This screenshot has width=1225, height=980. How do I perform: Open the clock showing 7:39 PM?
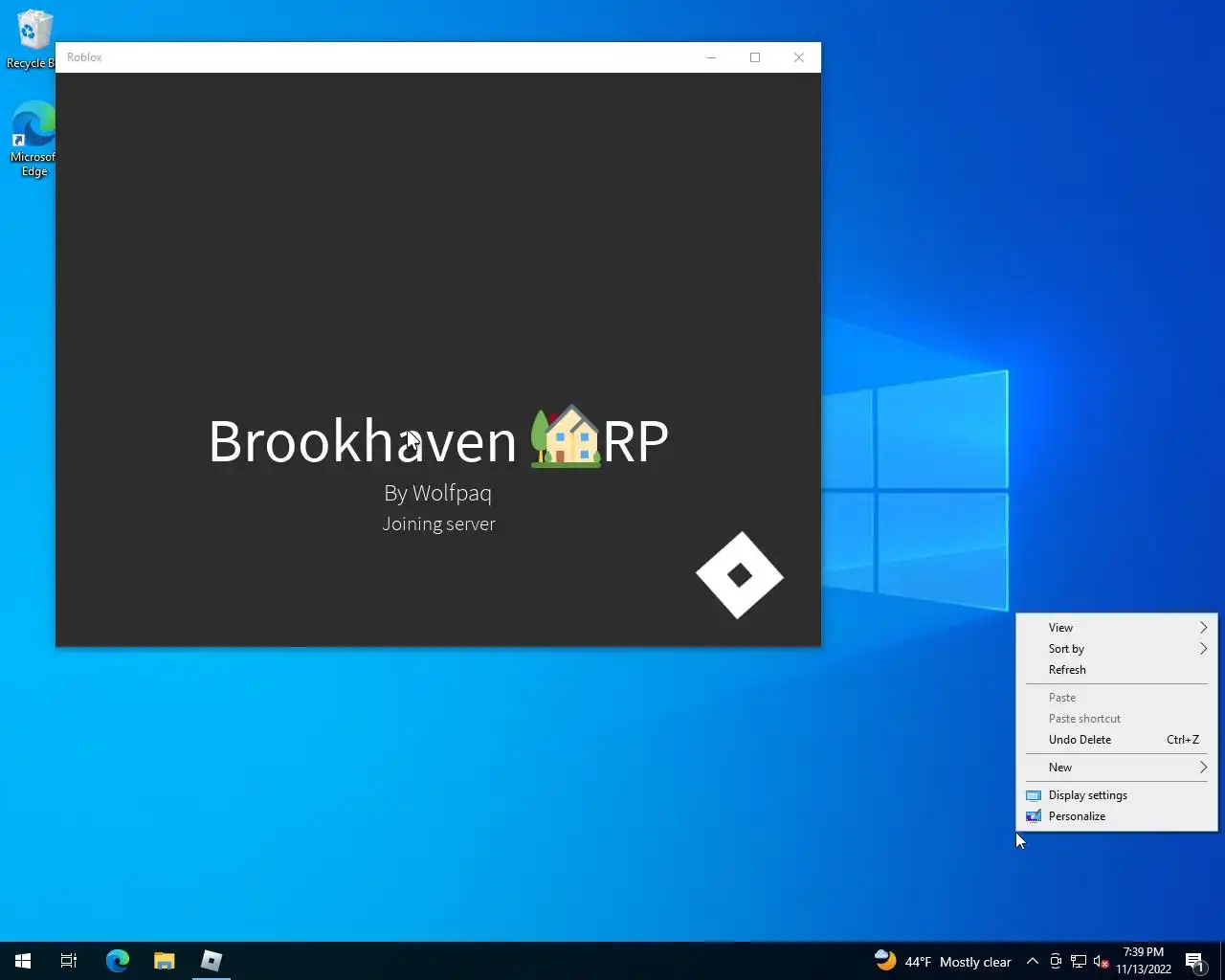click(1144, 961)
